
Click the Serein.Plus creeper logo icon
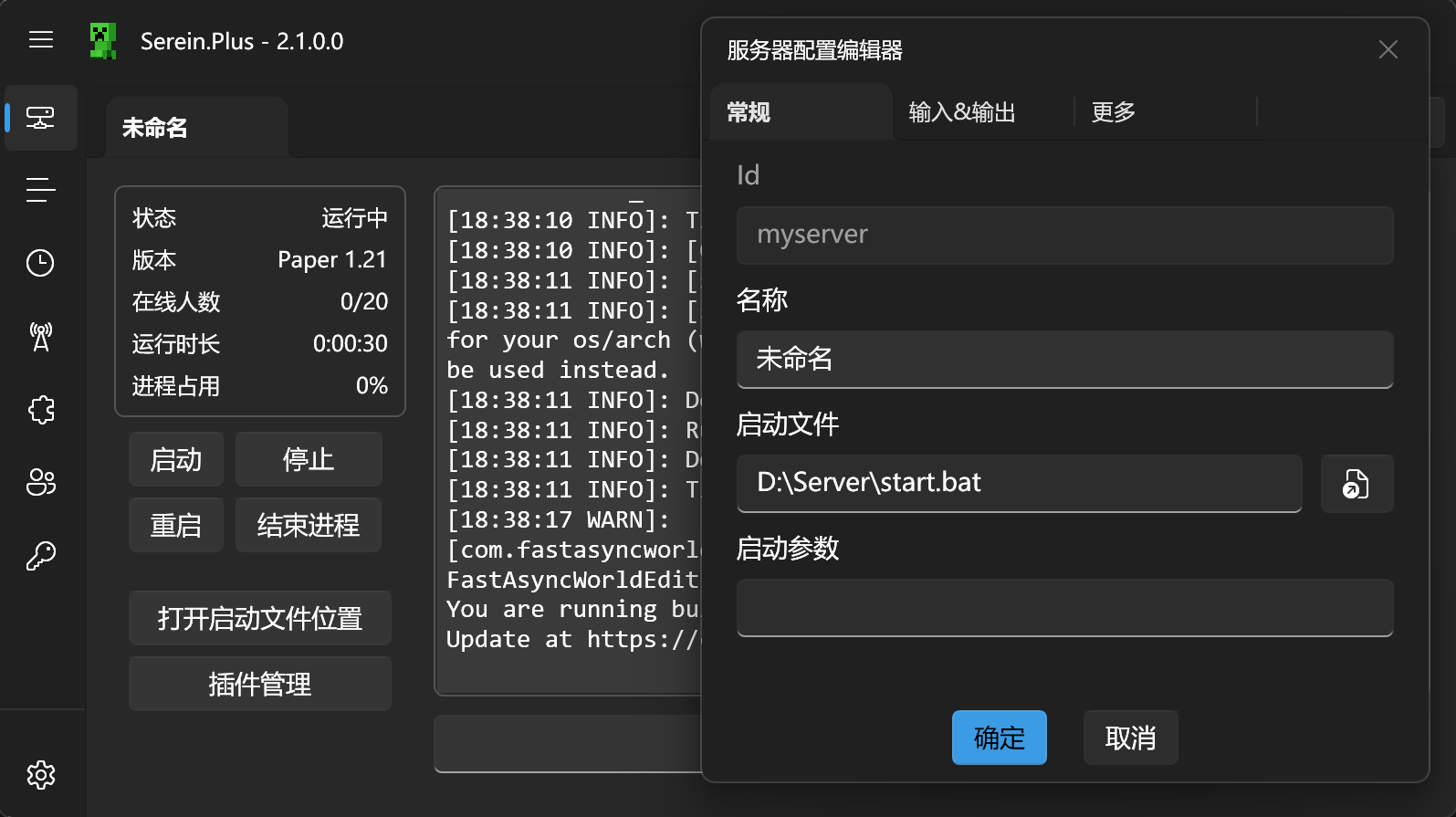103,41
